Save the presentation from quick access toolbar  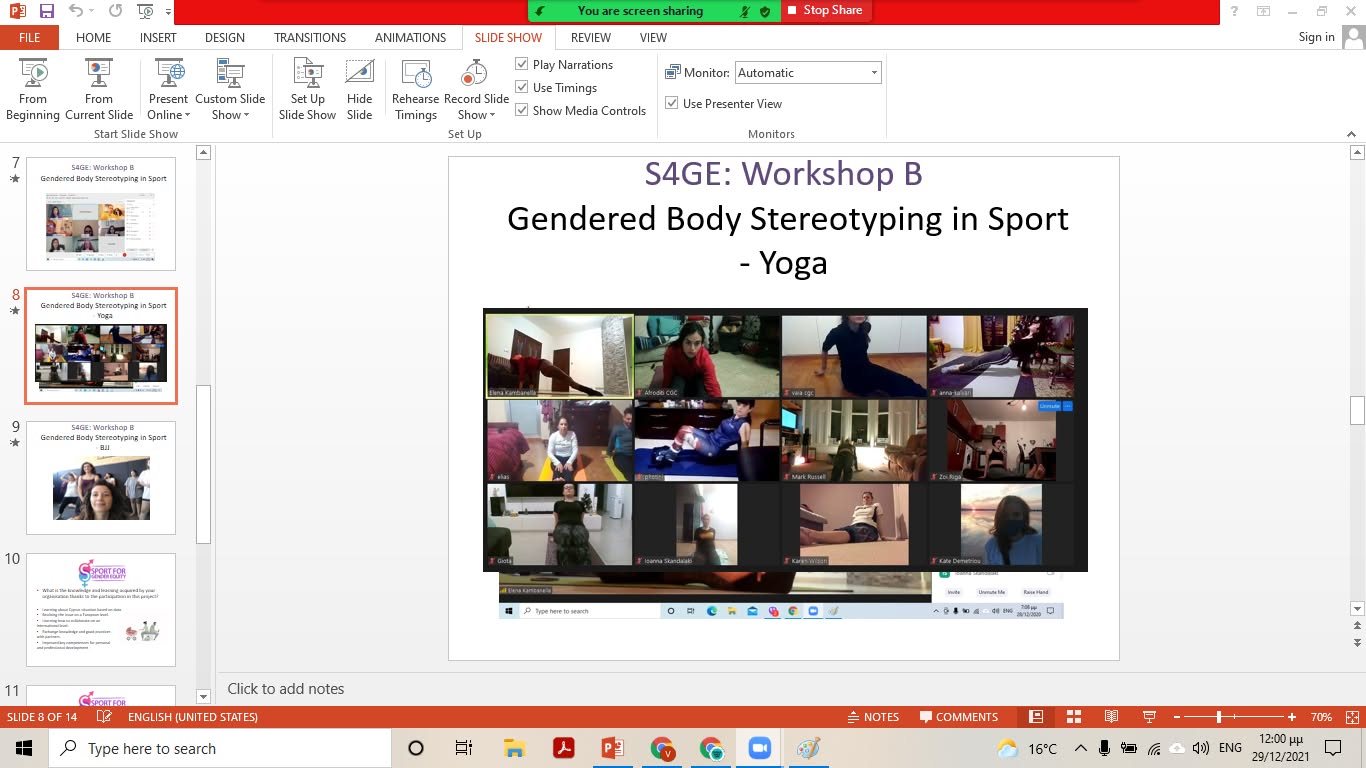coord(46,12)
